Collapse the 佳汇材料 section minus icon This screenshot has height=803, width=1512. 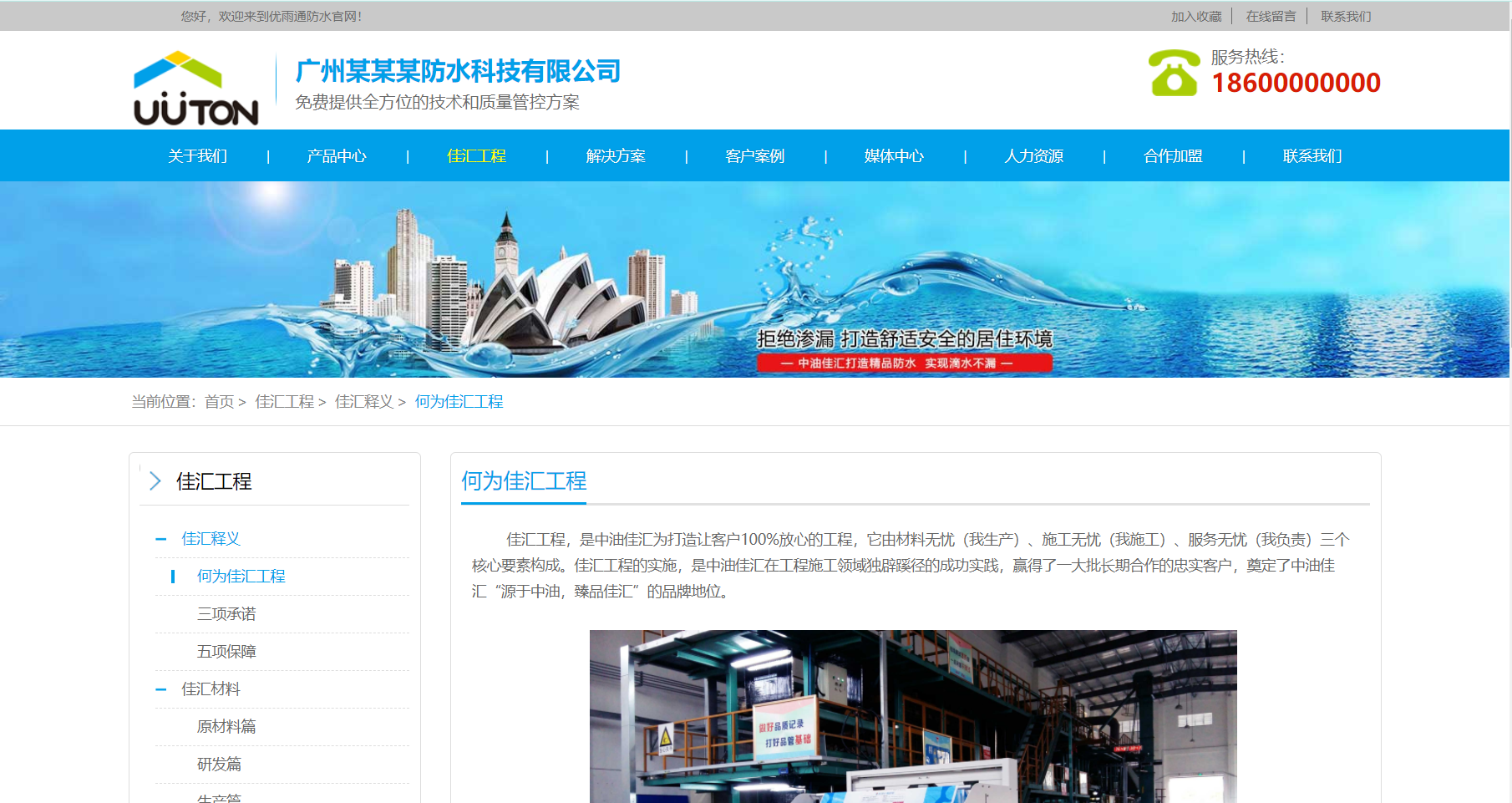pyautogui.click(x=161, y=690)
